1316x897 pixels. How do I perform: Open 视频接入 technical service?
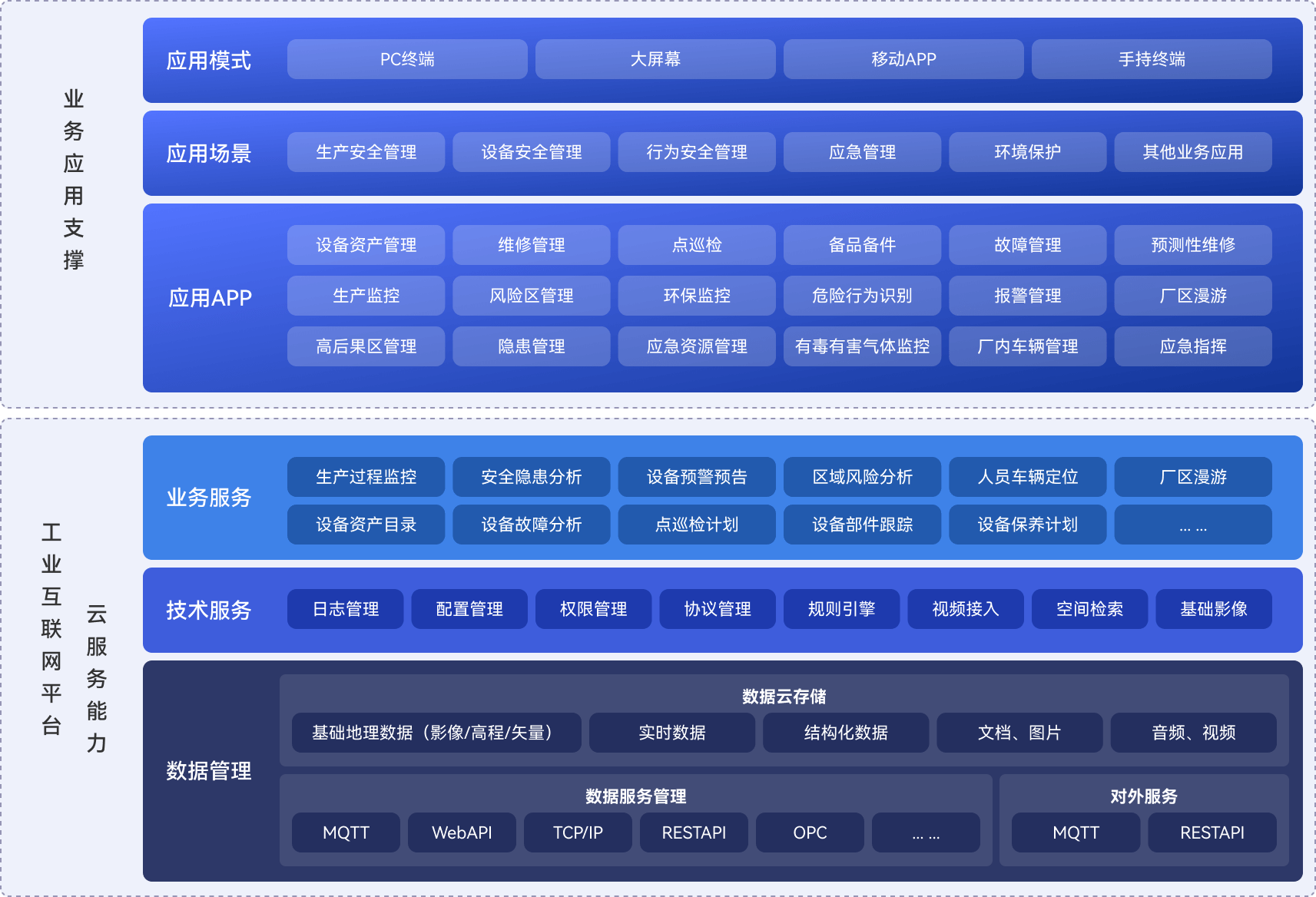coord(966,609)
